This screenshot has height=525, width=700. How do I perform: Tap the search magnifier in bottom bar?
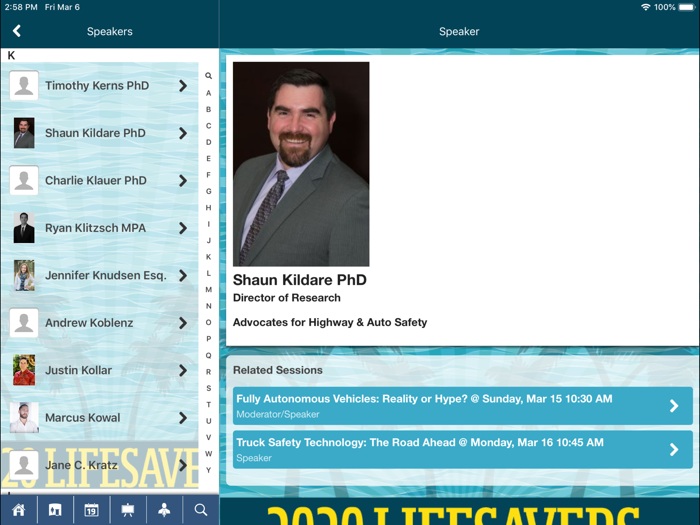tap(201, 510)
